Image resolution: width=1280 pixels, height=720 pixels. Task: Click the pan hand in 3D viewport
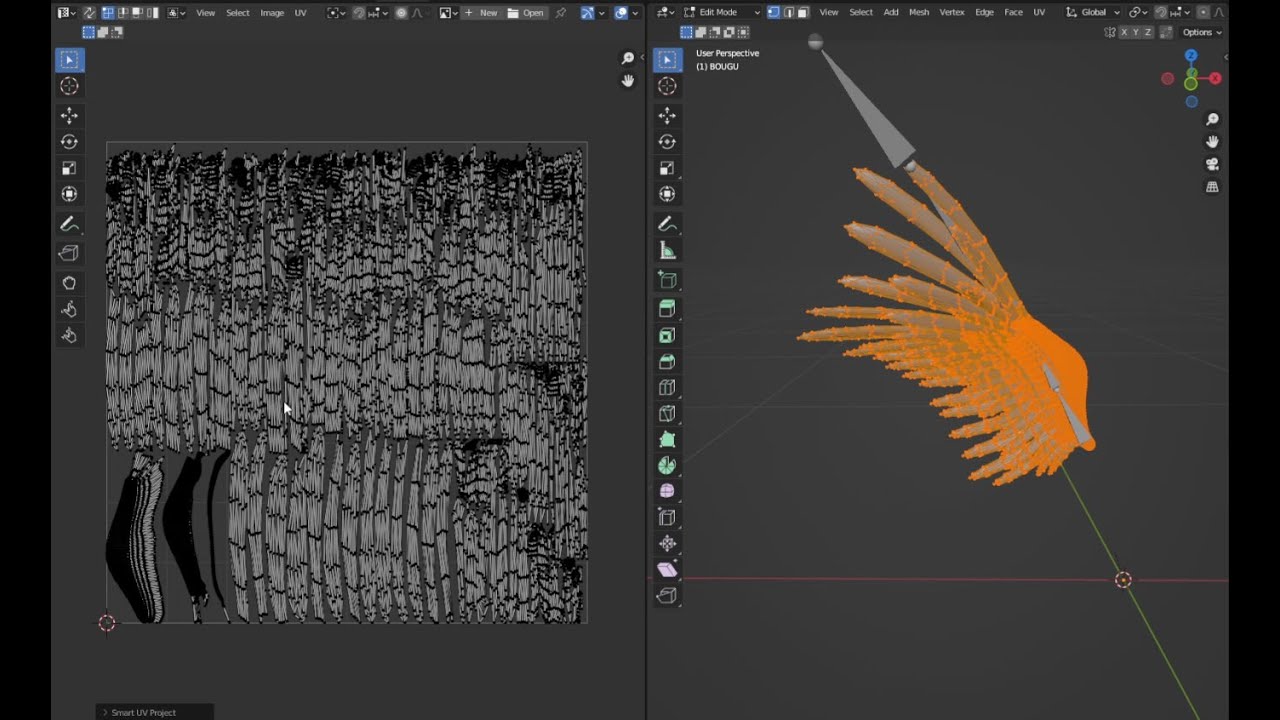pyautogui.click(x=1212, y=142)
